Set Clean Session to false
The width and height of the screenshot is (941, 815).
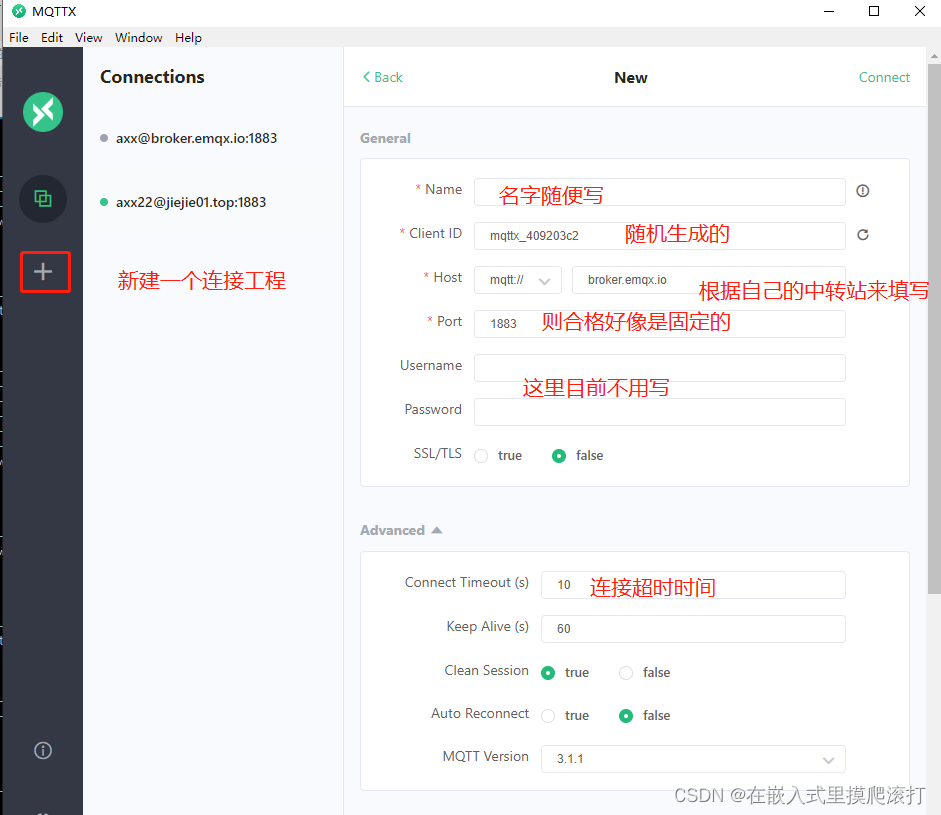coord(625,673)
